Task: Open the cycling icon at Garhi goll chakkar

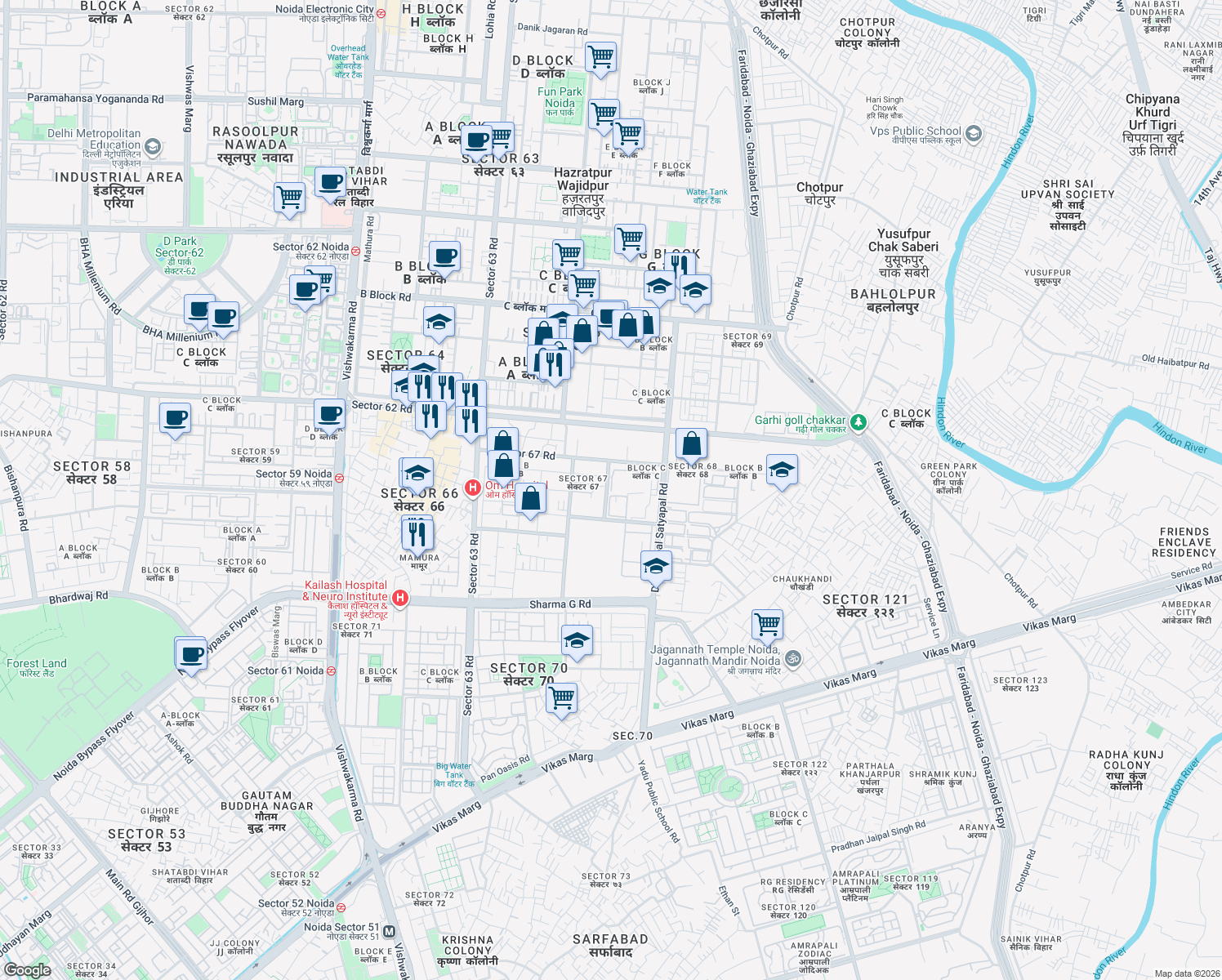Action: pos(859,423)
